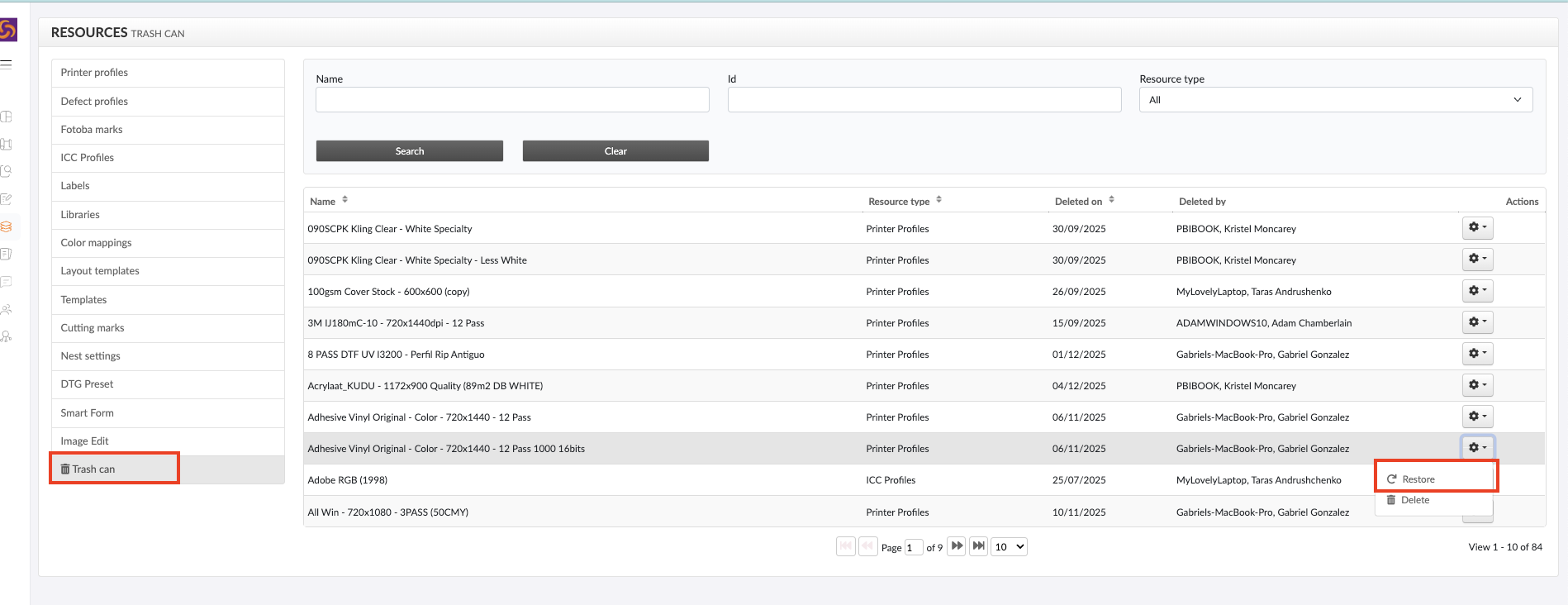Screen dimensions: 1568x605
Task: Choose Restore from the actions menu
Action: pyautogui.click(x=1418, y=479)
